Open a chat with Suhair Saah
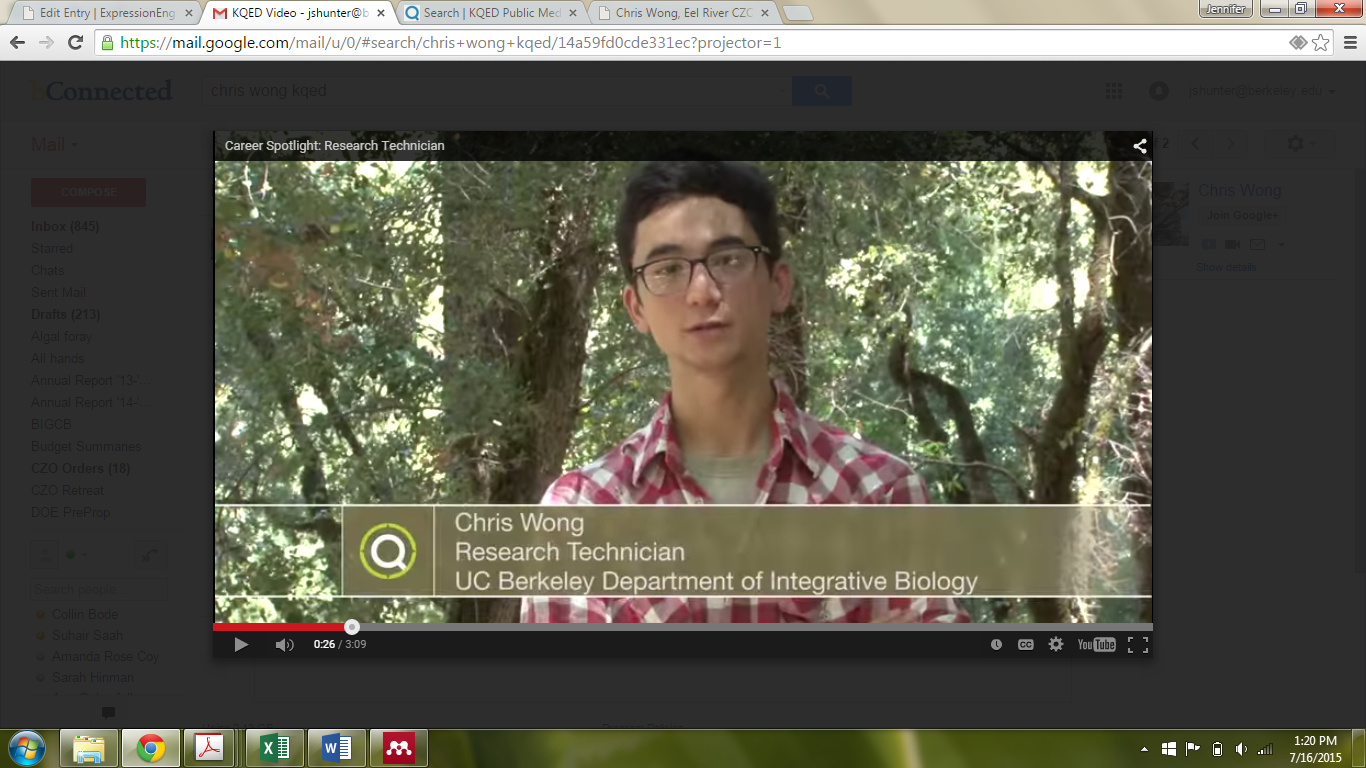1366x768 pixels. pos(87,636)
